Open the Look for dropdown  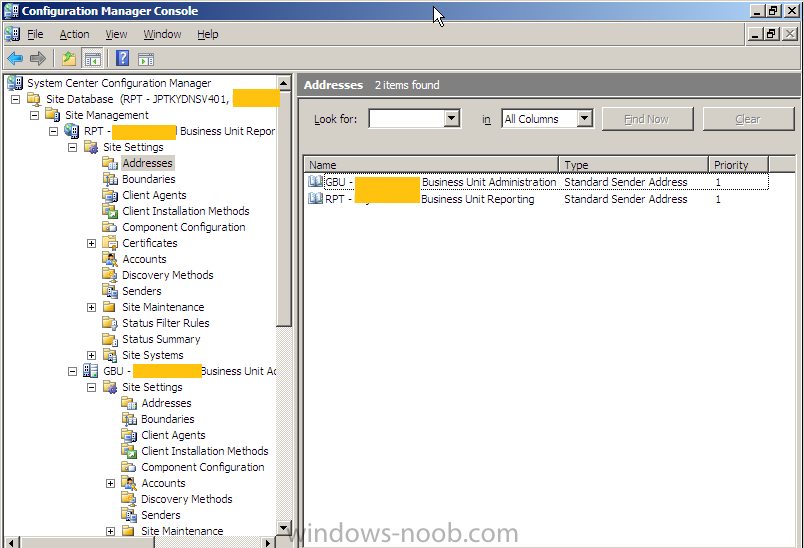[x=451, y=119]
